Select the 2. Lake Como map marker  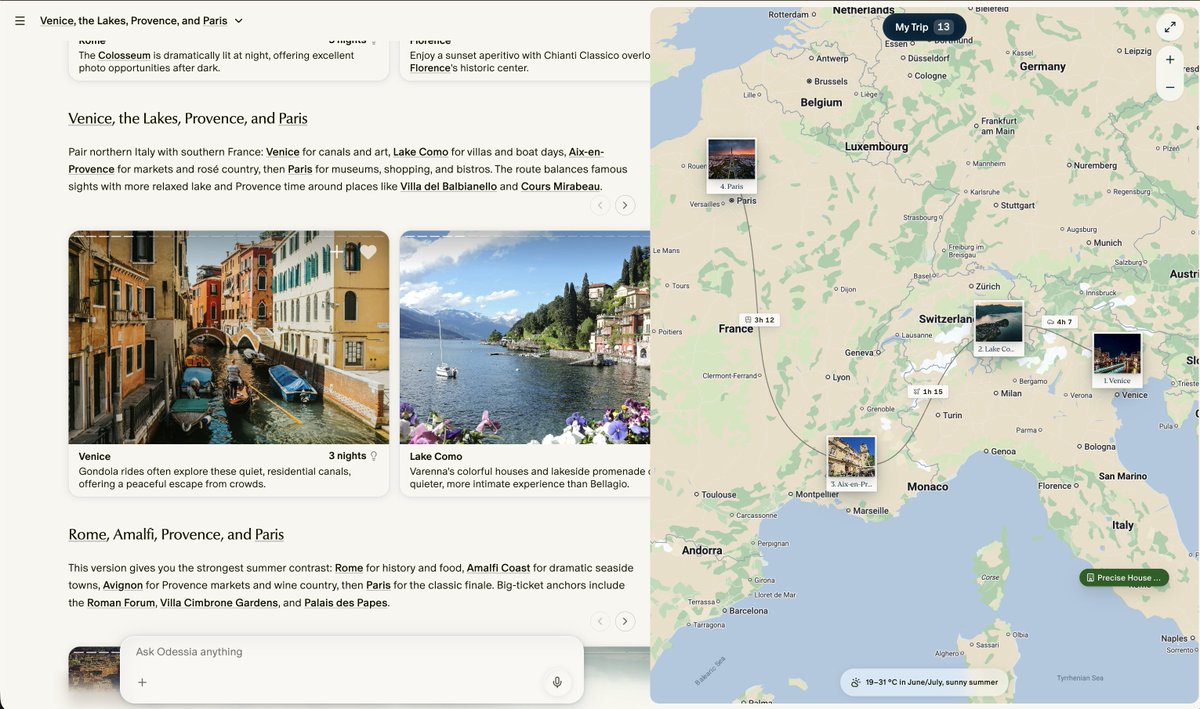tap(999, 328)
